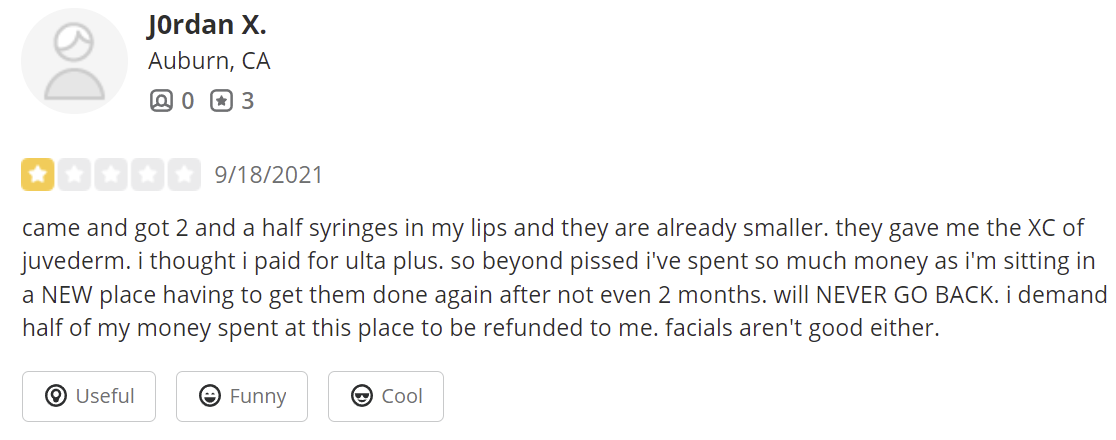
Task: Click the filled yellow first rating star
Action: pyautogui.click(x=38, y=175)
